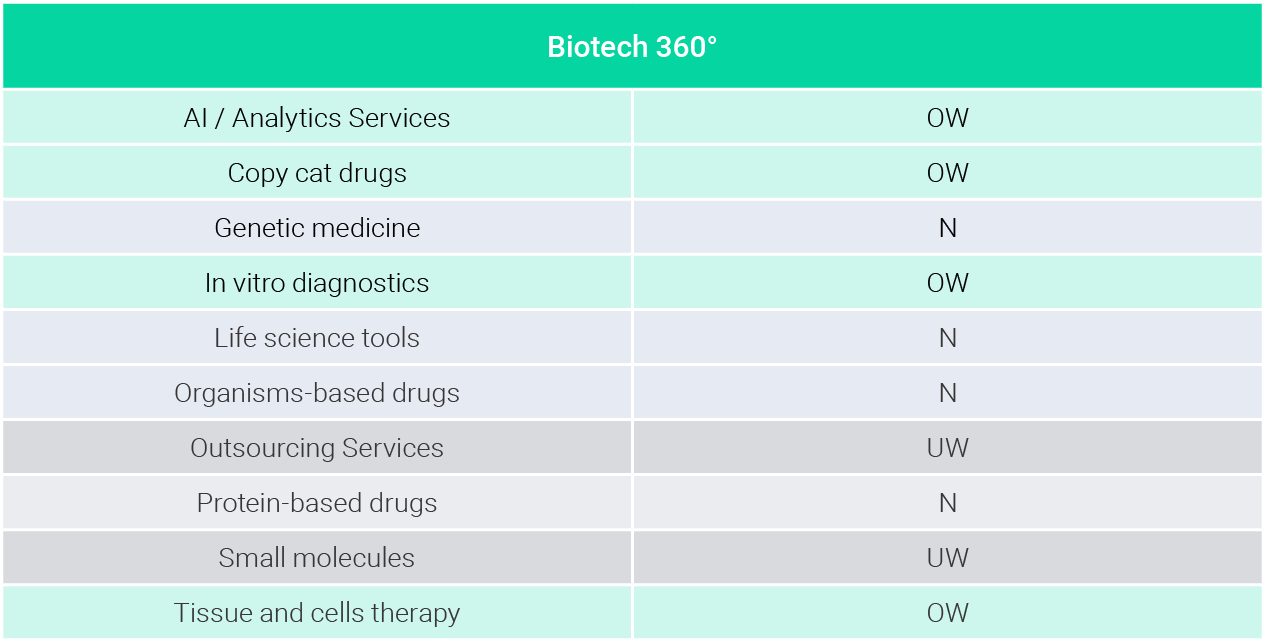Click the Protein-based drugs cell
1265x642 pixels.
[x=317, y=503]
